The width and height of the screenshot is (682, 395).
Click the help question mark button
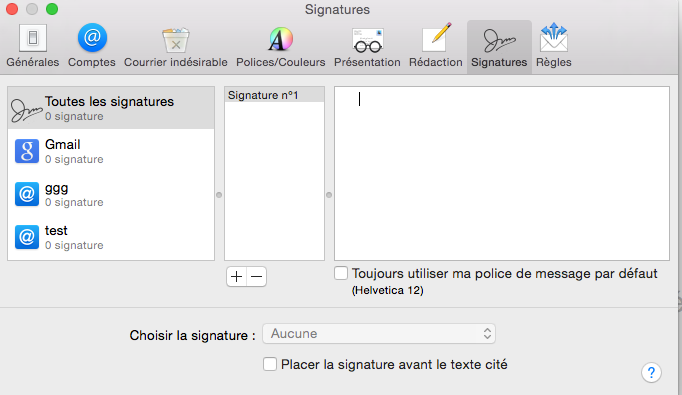pos(651,372)
